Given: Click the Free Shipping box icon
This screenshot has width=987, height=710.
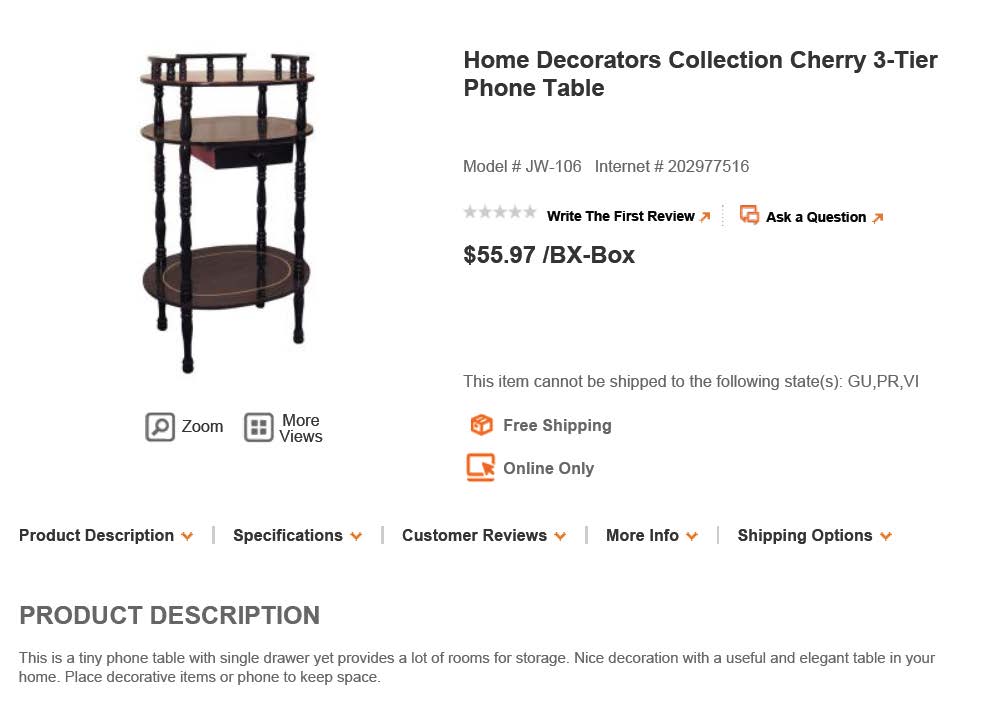Looking at the screenshot, I should [x=482, y=425].
